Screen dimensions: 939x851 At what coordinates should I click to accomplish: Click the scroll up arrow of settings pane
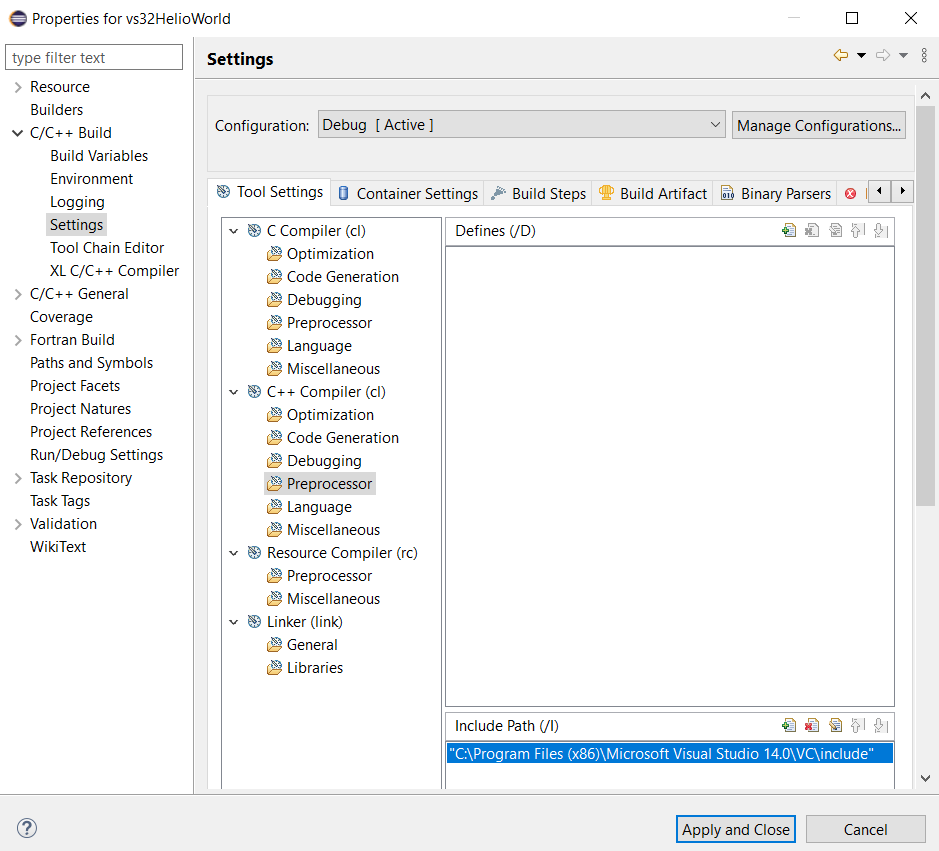coord(925,96)
